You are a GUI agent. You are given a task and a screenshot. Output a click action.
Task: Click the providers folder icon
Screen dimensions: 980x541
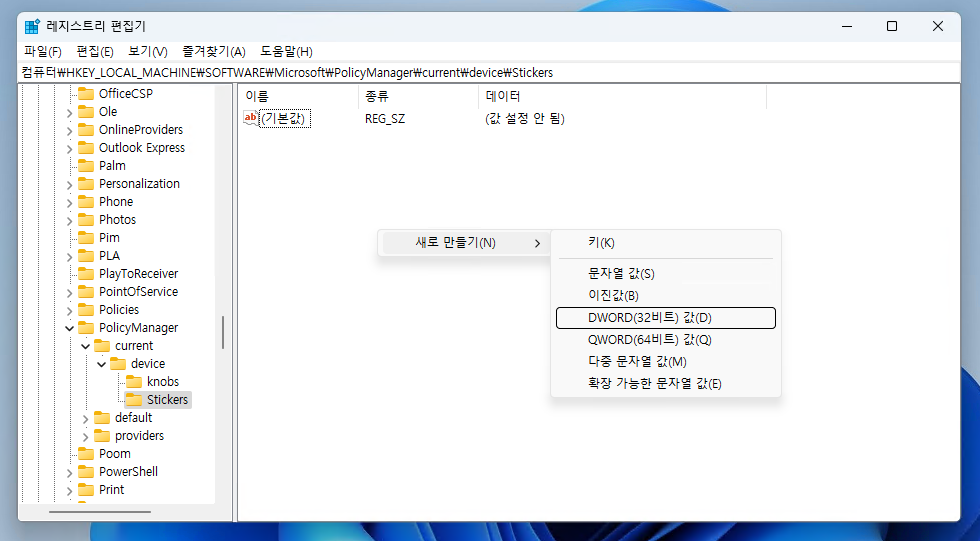pos(102,436)
